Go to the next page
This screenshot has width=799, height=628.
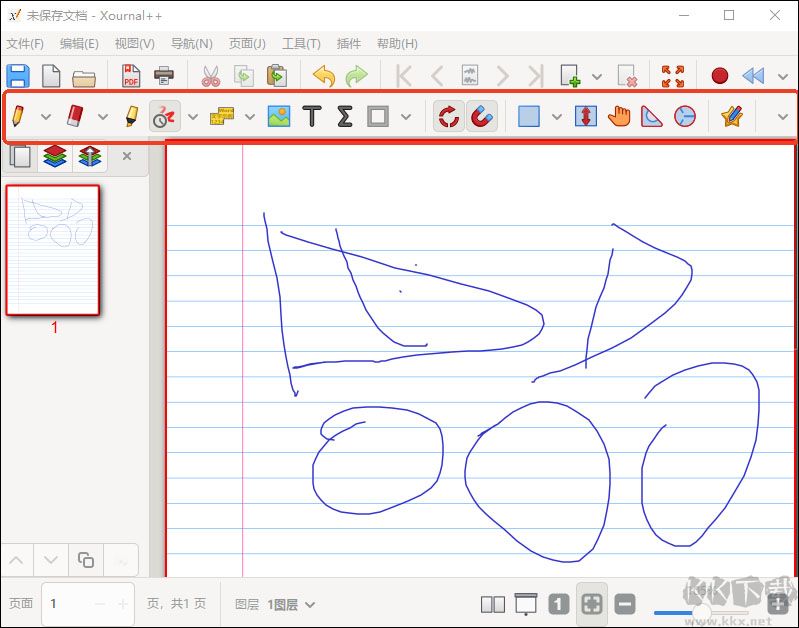coord(502,76)
